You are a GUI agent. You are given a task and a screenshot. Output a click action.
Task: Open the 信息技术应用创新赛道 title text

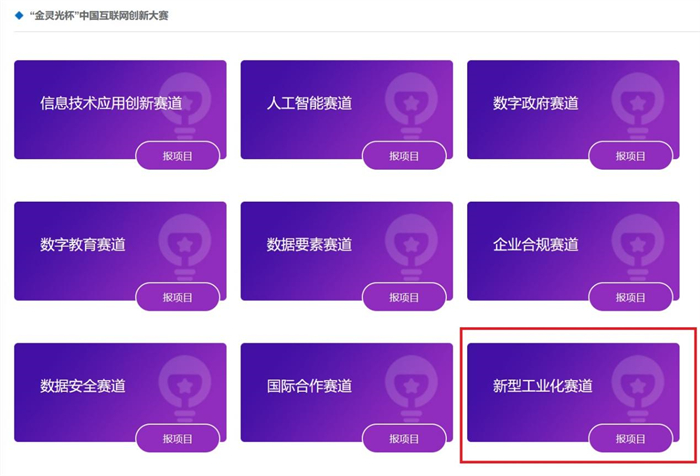(111, 103)
